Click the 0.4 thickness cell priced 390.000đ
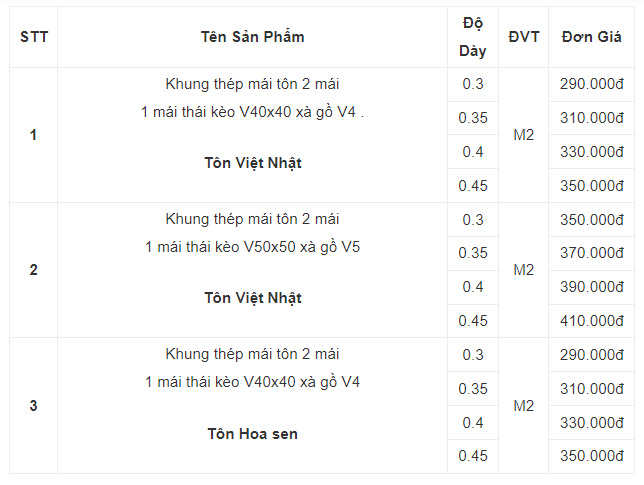This screenshot has width=644, height=485. coord(472,287)
